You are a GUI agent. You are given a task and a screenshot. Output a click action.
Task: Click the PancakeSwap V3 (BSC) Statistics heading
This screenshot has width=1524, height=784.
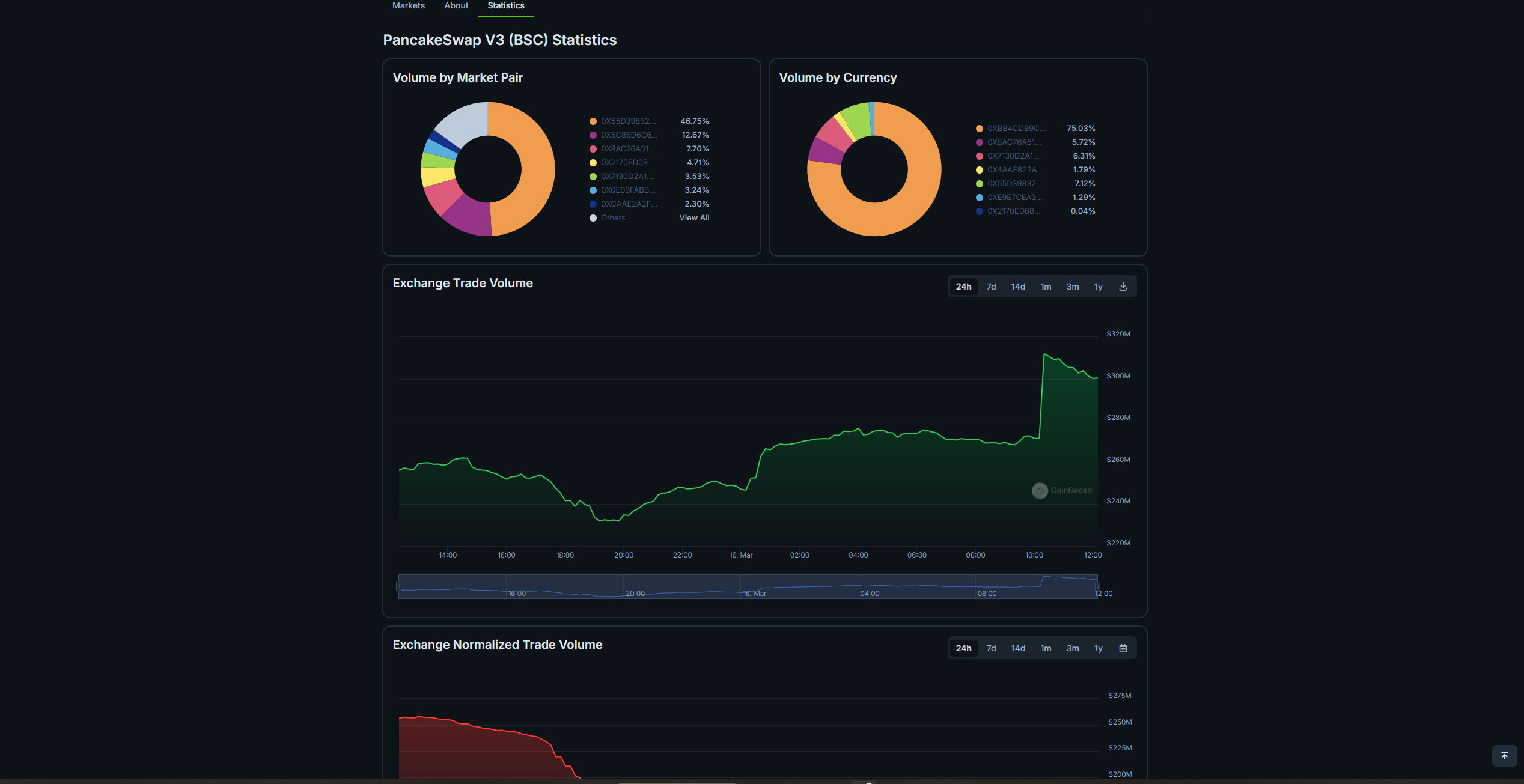(x=500, y=40)
